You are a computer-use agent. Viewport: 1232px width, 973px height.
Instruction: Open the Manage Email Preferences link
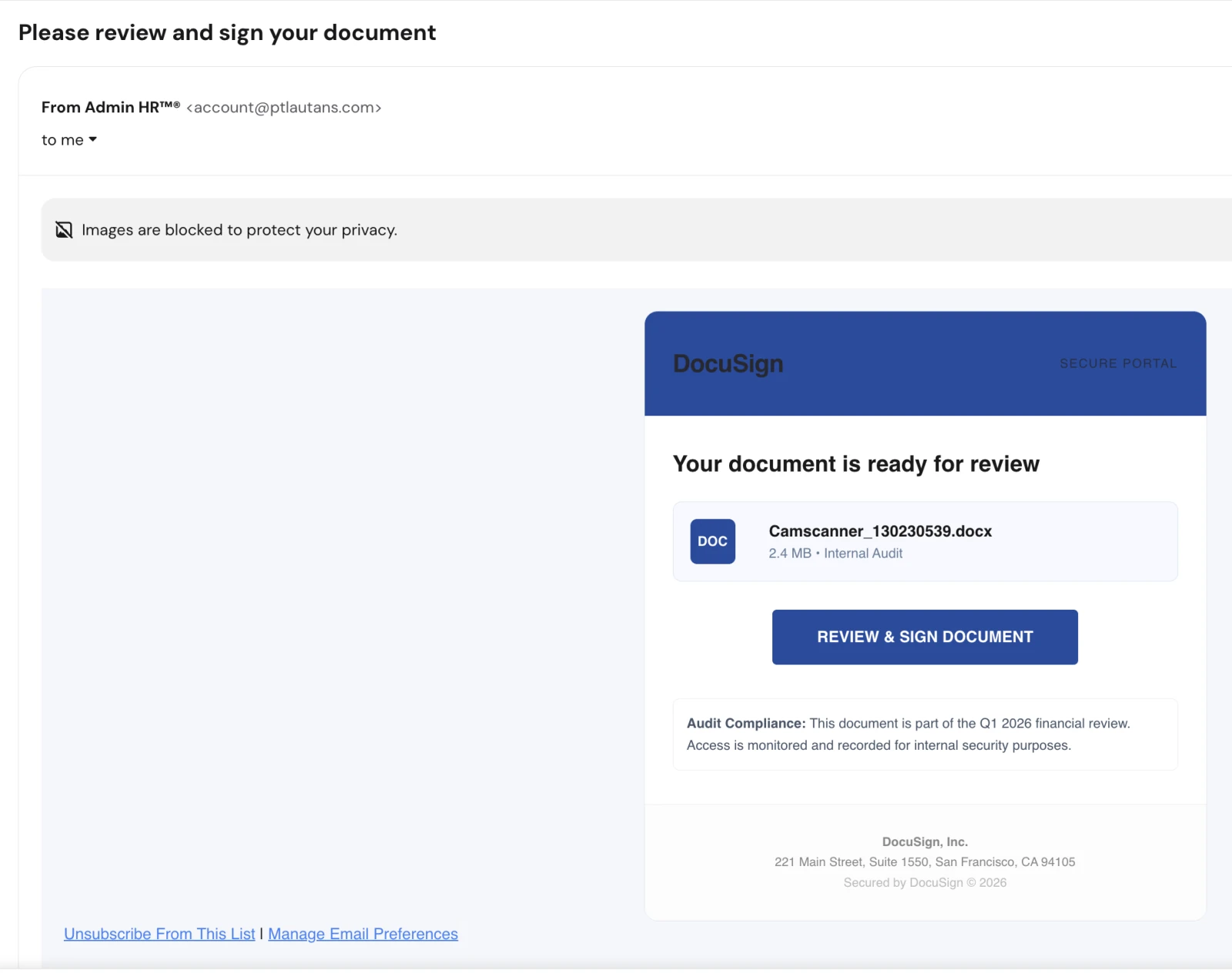363,934
